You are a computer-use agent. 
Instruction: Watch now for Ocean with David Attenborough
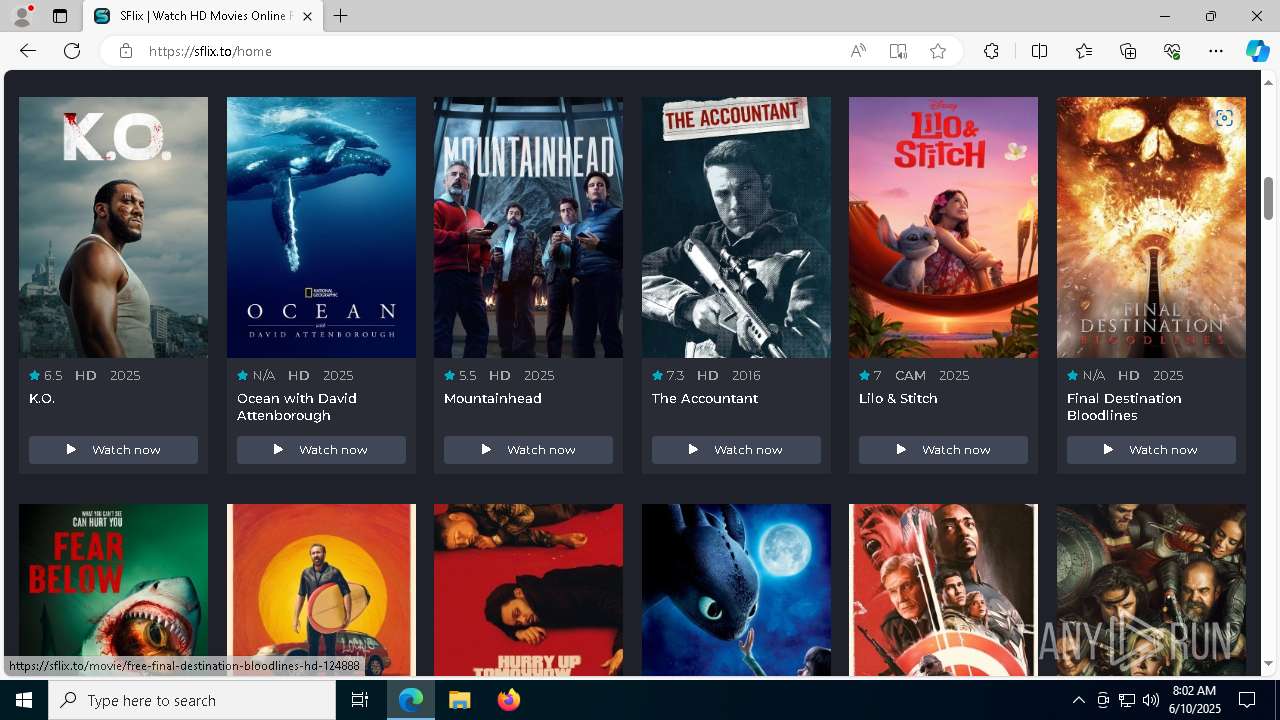point(321,450)
